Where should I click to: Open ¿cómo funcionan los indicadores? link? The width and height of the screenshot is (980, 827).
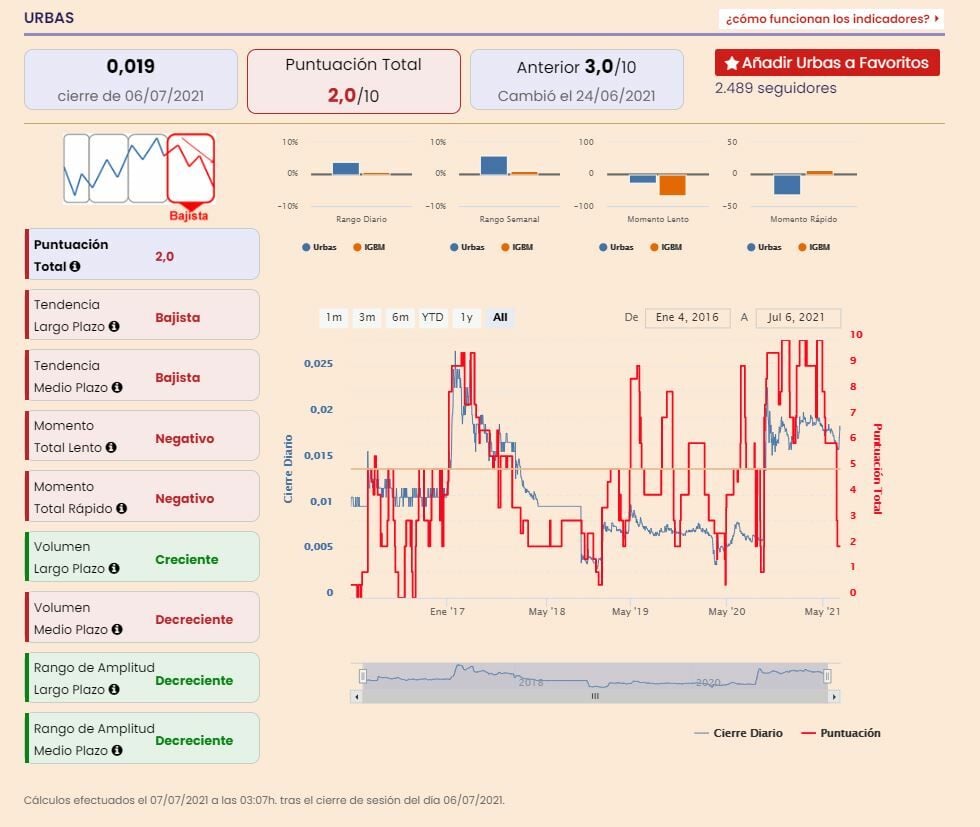pos(832,19)
